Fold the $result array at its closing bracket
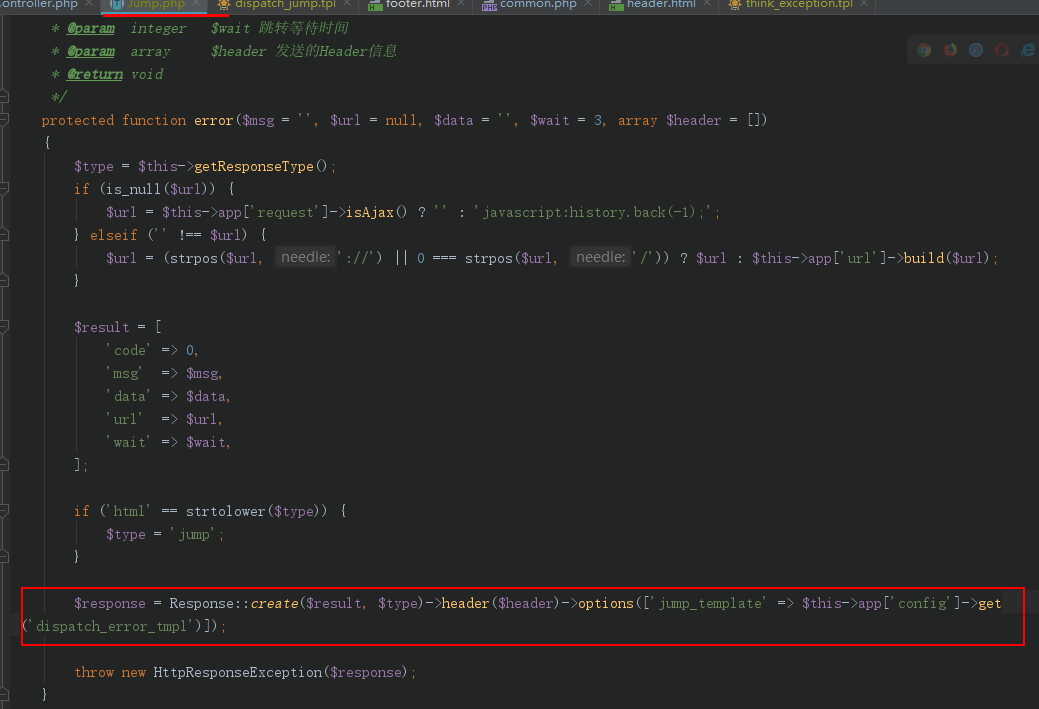Viewport: 1039px width, 709px height. (x=4, y=464)
